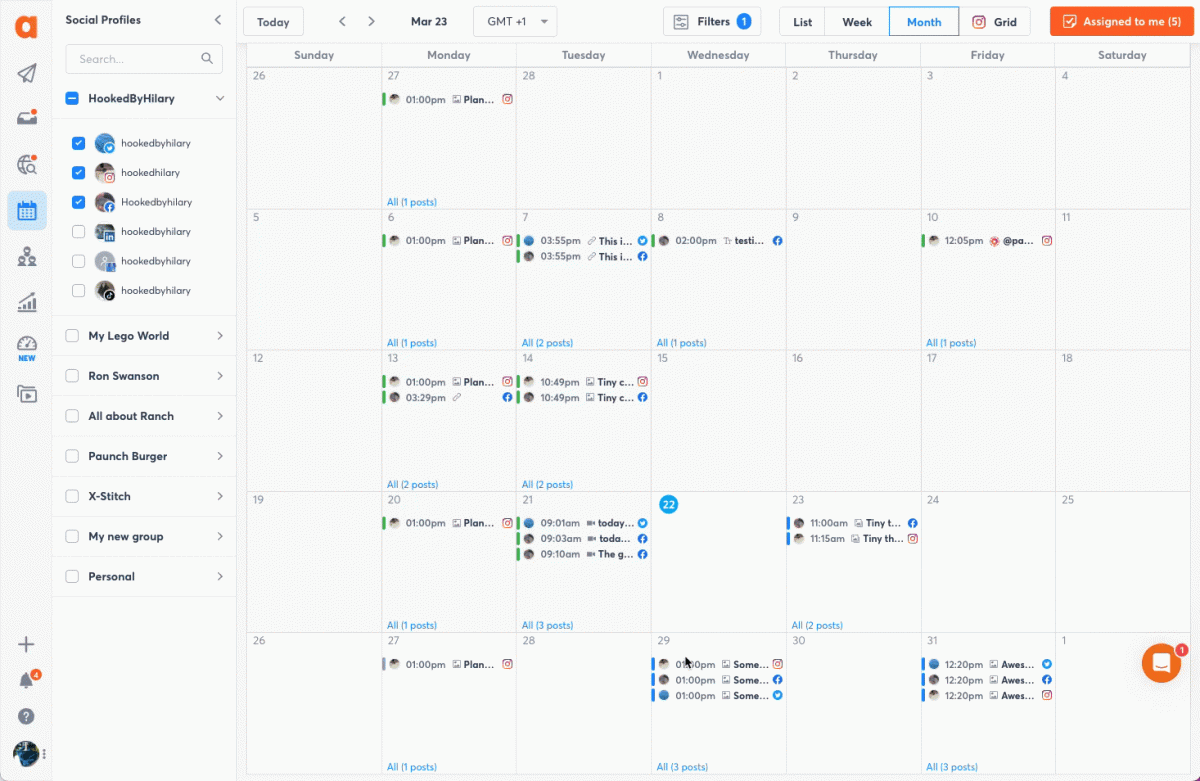
Task: Switch to Instagram Grid view
Action: coord(995,22)
